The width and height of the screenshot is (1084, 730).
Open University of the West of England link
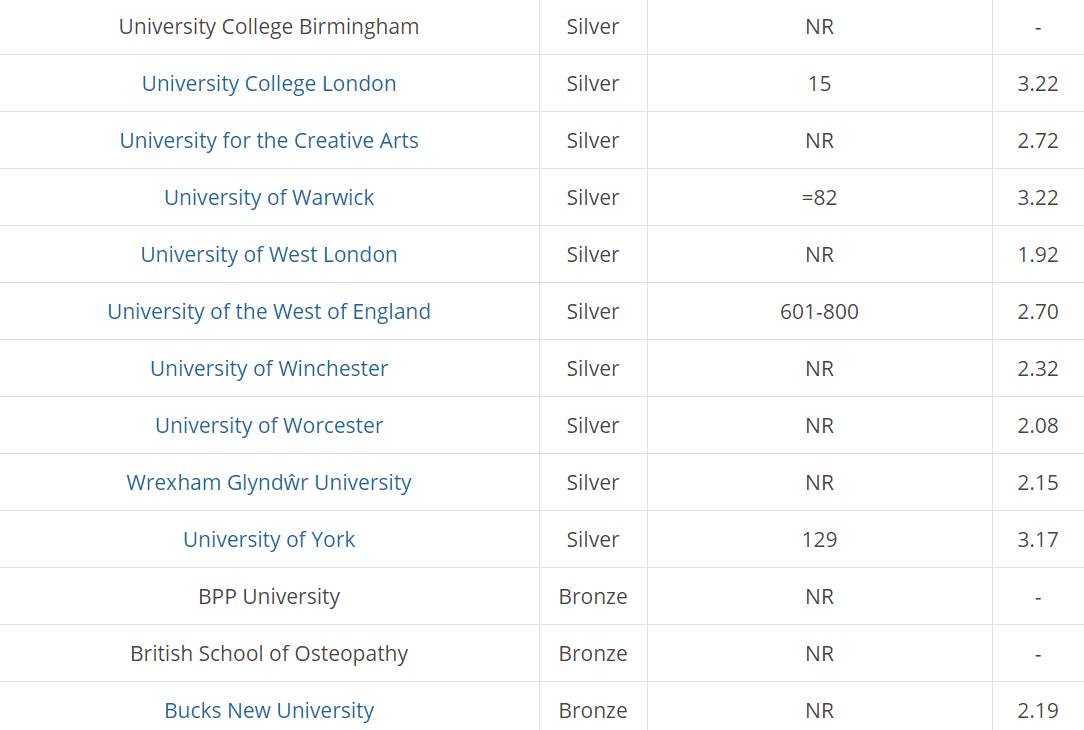[269, 312]
